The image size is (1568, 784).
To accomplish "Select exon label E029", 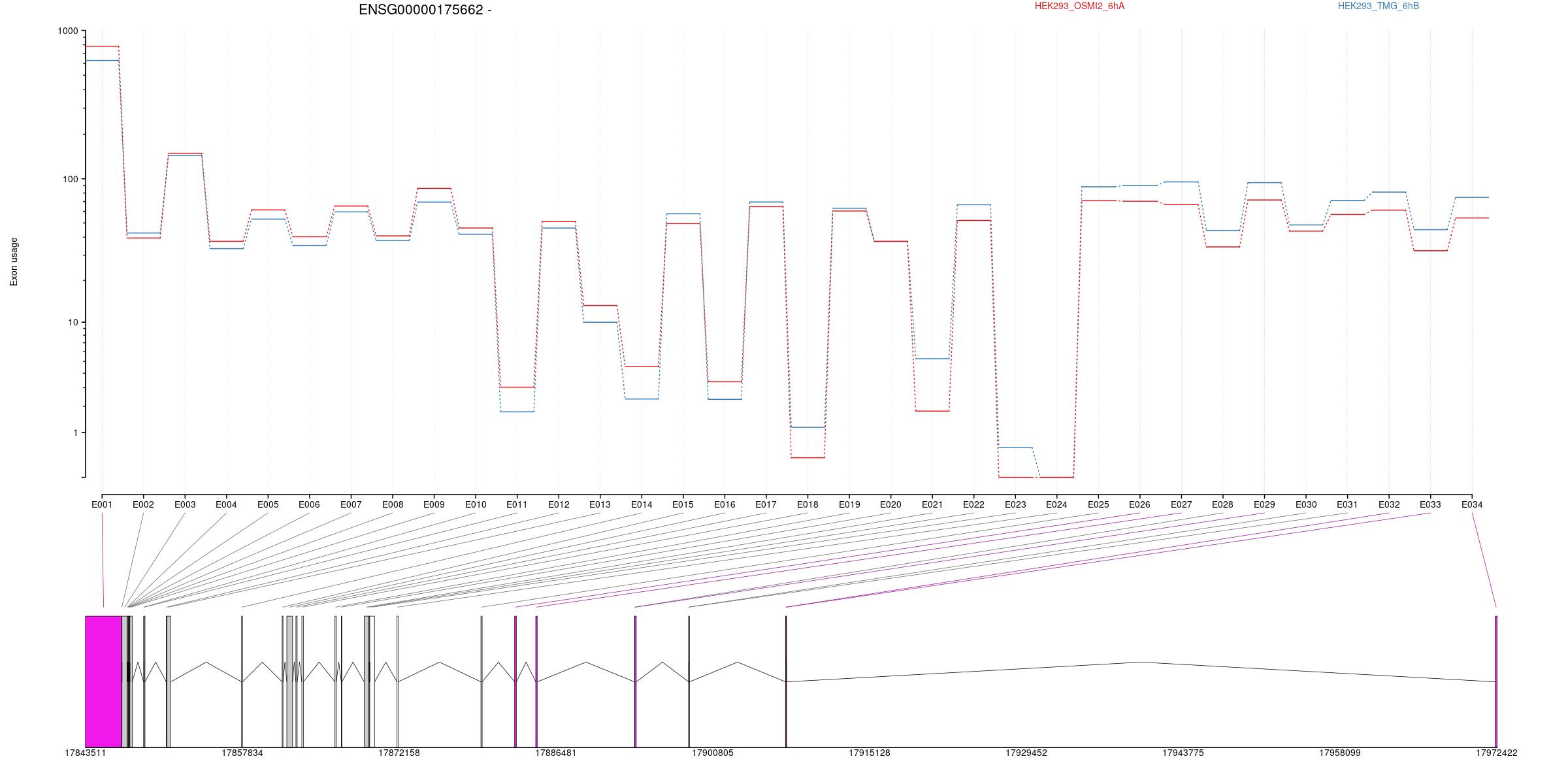I will 1264,504.
